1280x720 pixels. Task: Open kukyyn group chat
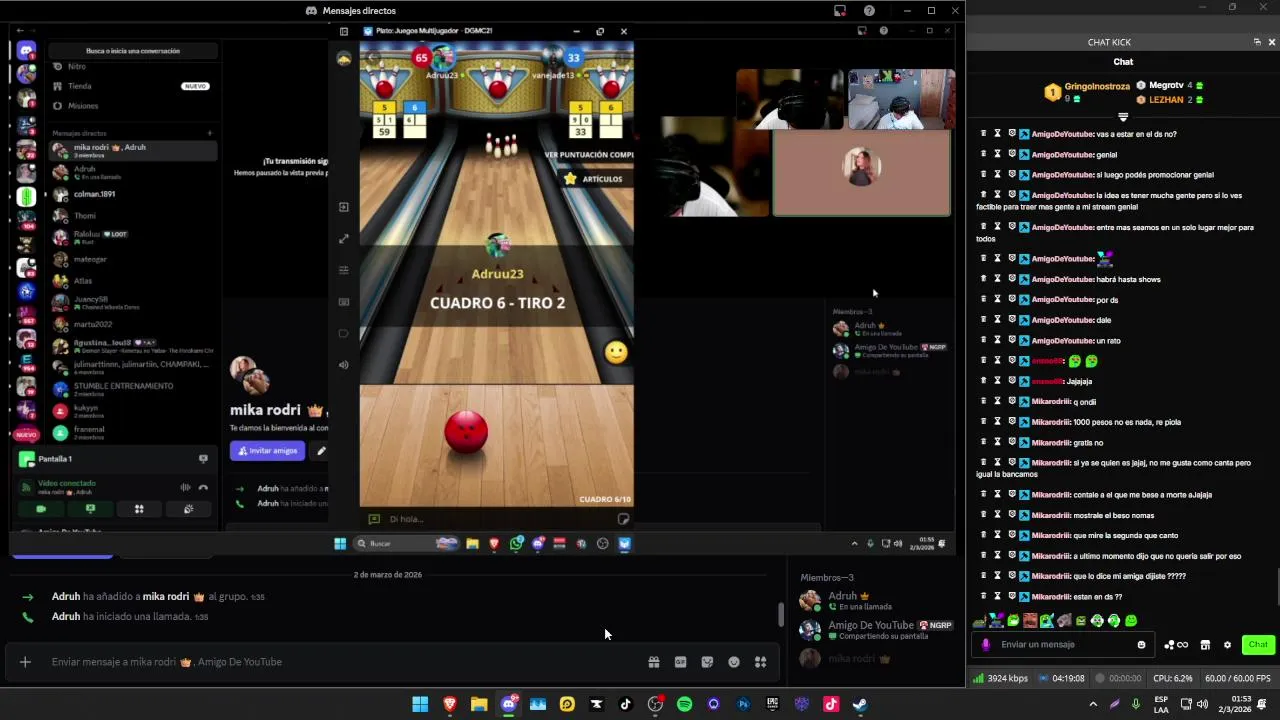point(133,411)
